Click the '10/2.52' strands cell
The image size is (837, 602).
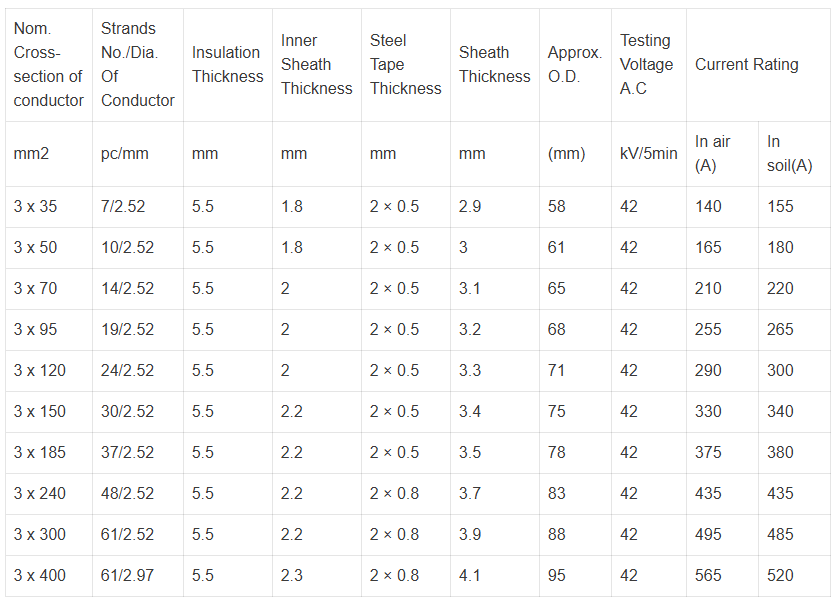coord(128,247)
